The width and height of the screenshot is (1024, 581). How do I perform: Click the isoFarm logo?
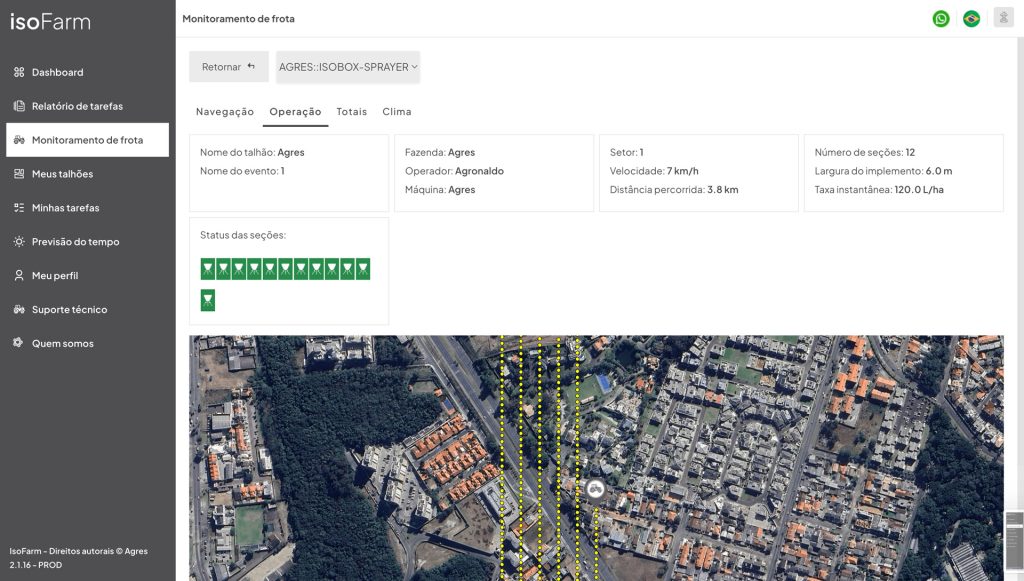coord(50,22)
